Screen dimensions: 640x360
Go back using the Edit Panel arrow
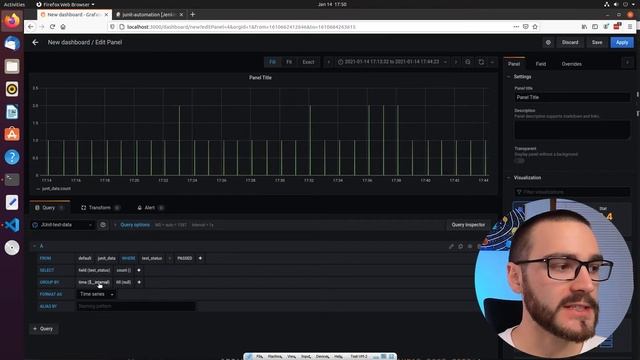pos(35,42)
